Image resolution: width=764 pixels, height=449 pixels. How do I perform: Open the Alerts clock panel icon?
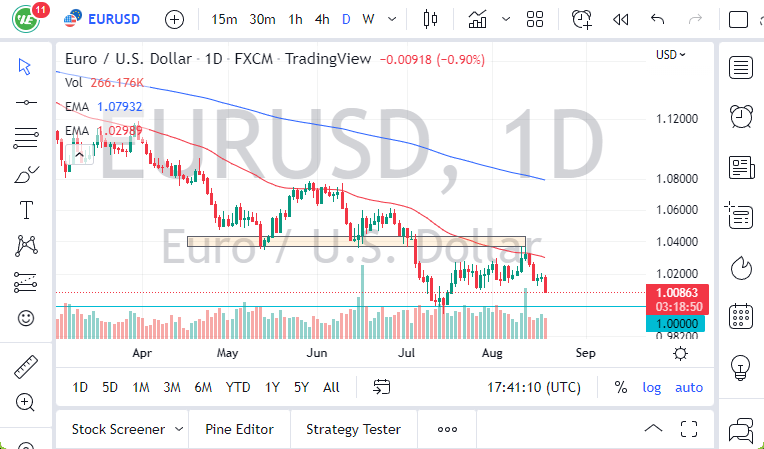point(741,116)
